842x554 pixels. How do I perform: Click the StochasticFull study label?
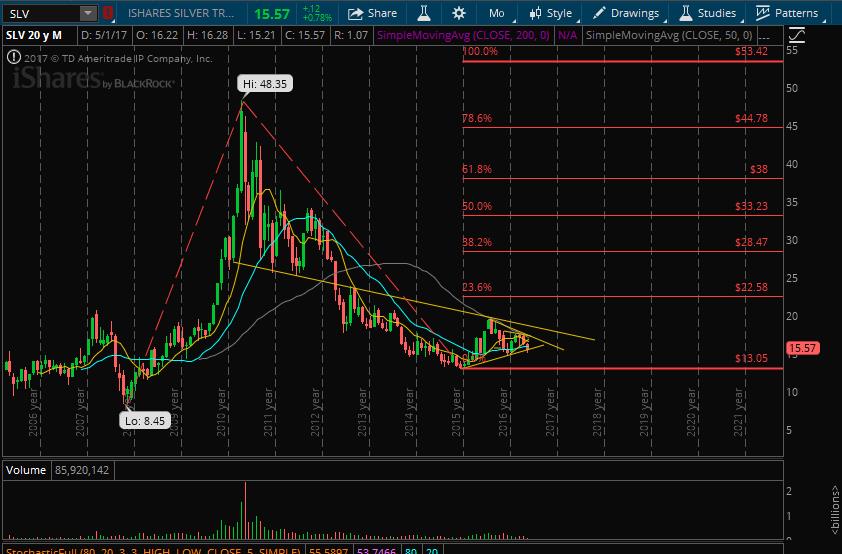(x=153, y=550)
